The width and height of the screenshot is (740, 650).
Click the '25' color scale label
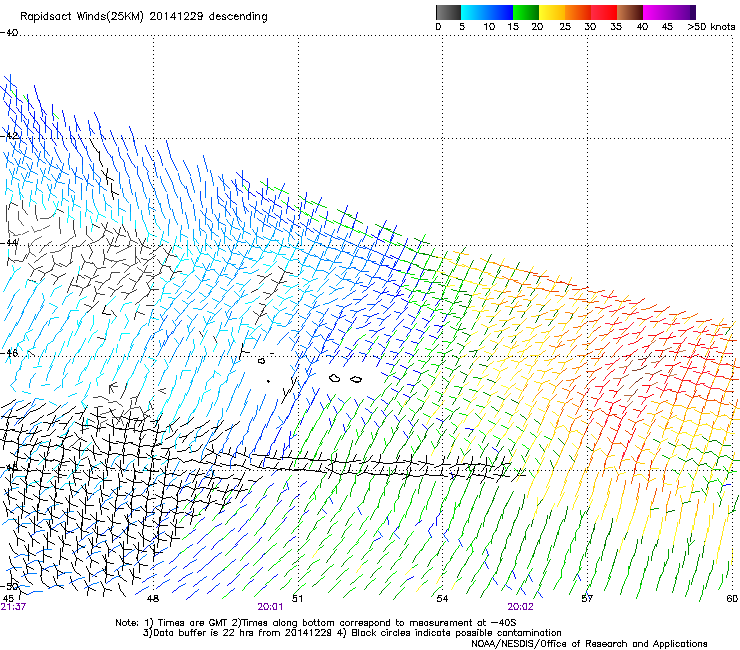tap(565, 27)
